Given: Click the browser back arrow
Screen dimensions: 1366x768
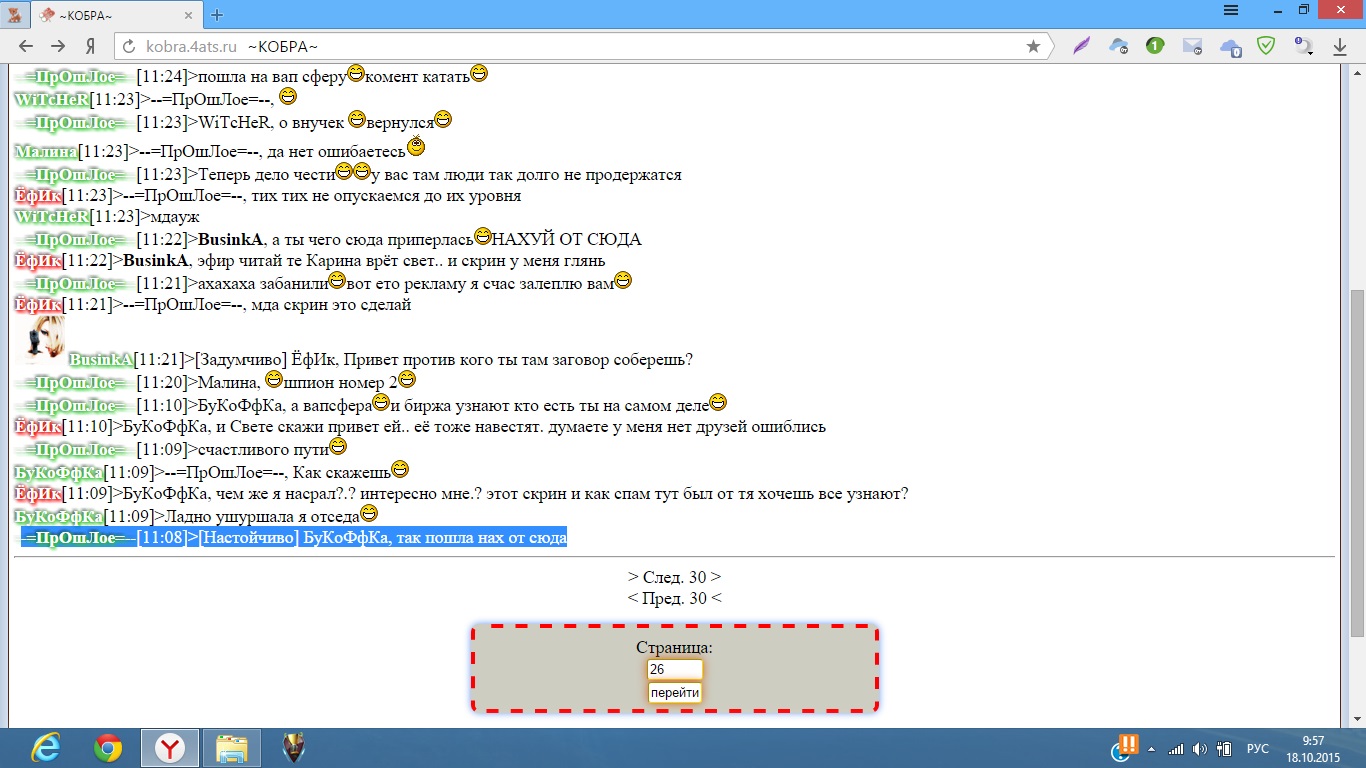Looking at the screenshot, I should click(x=26, y=46).
